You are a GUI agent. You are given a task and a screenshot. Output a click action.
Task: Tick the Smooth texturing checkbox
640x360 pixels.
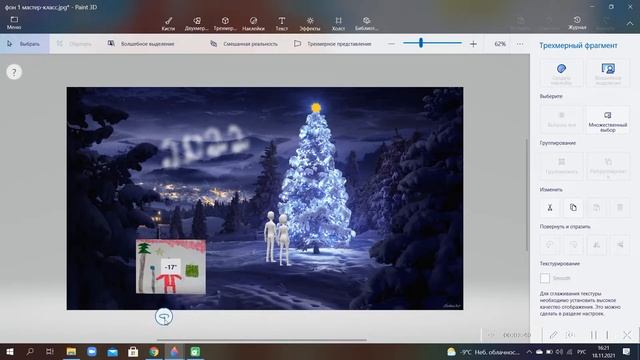pyautogui.click(x=545, y=278)
